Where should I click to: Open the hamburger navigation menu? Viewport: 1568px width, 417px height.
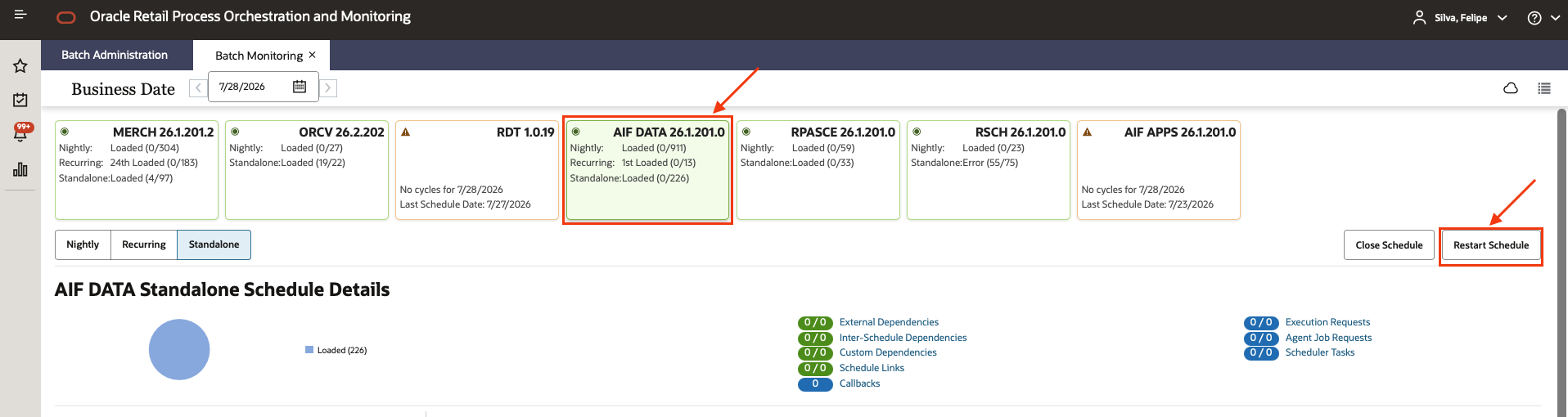tap(20, 15)
